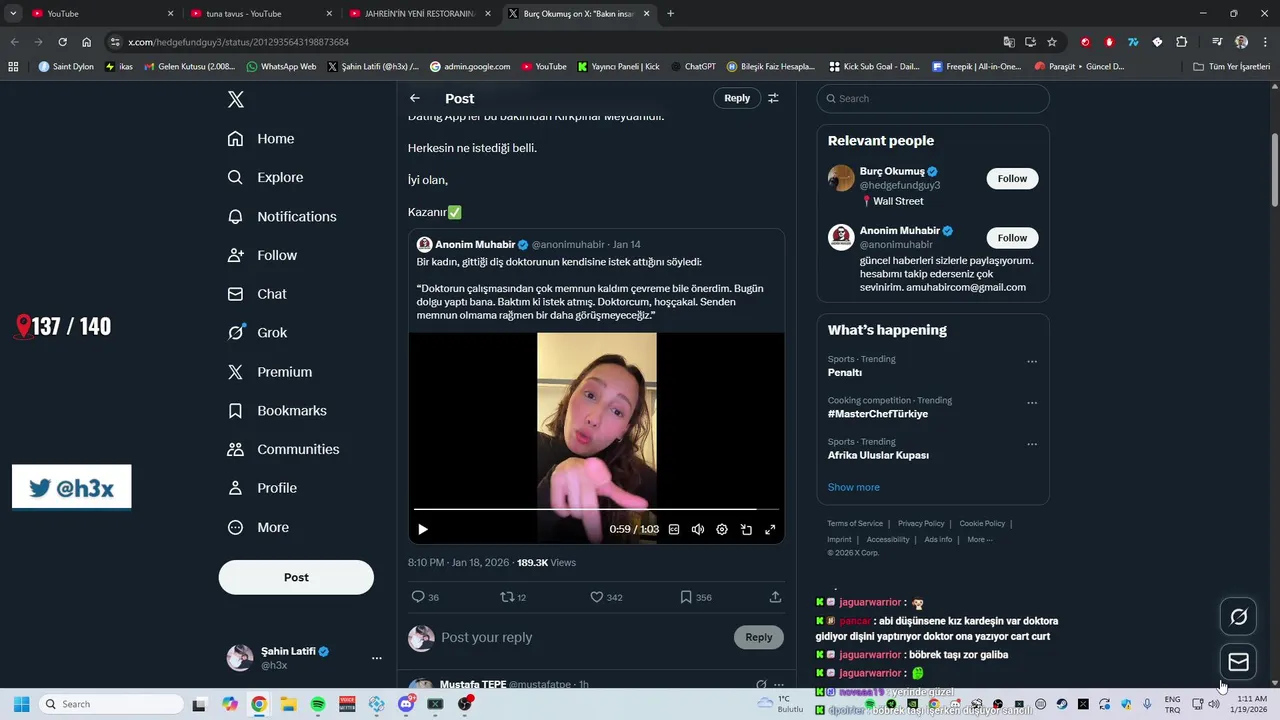1280x720 pixels.
Task: Follow Burç Okumuş
Action: coord(1012,179)
